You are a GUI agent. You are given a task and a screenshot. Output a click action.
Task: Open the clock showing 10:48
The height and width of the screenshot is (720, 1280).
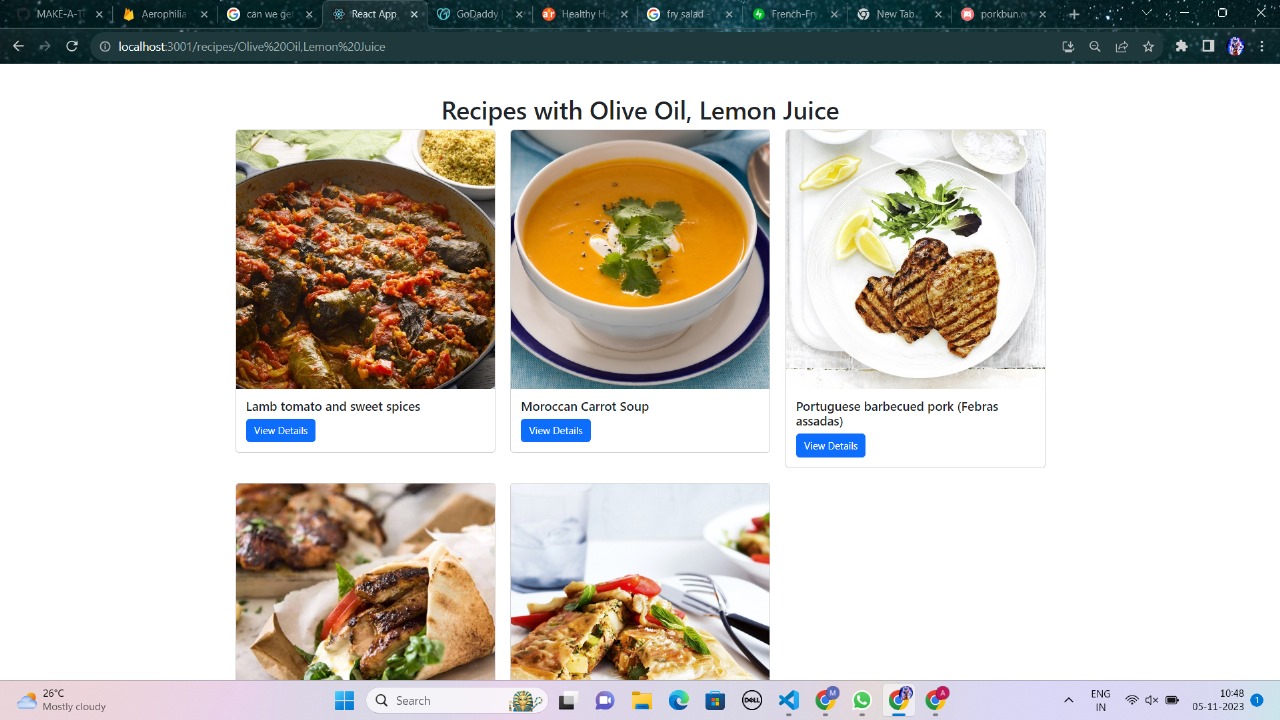[x=1218, y=700]
